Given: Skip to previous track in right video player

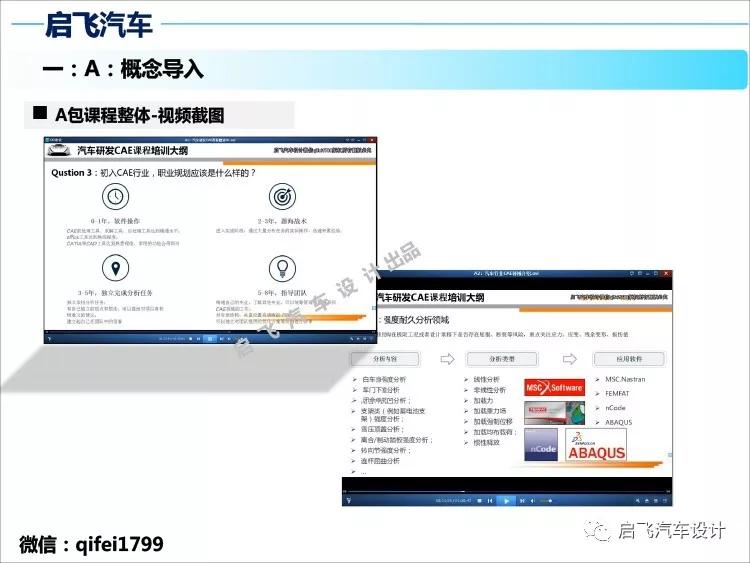Looking at the screenshot, I should [x=490, y=501].
